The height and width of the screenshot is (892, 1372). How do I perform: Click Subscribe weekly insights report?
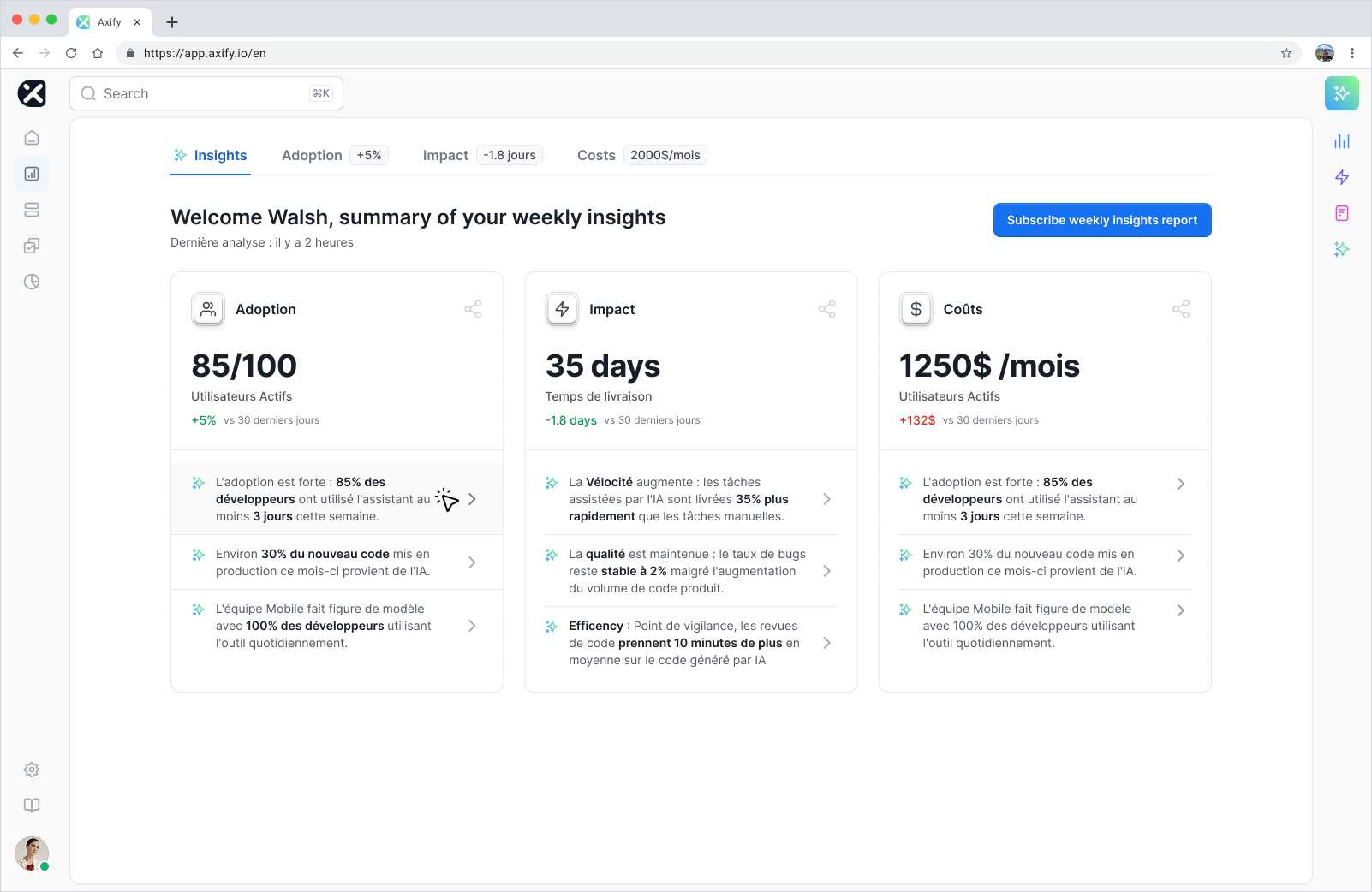tap(1102, 220)
